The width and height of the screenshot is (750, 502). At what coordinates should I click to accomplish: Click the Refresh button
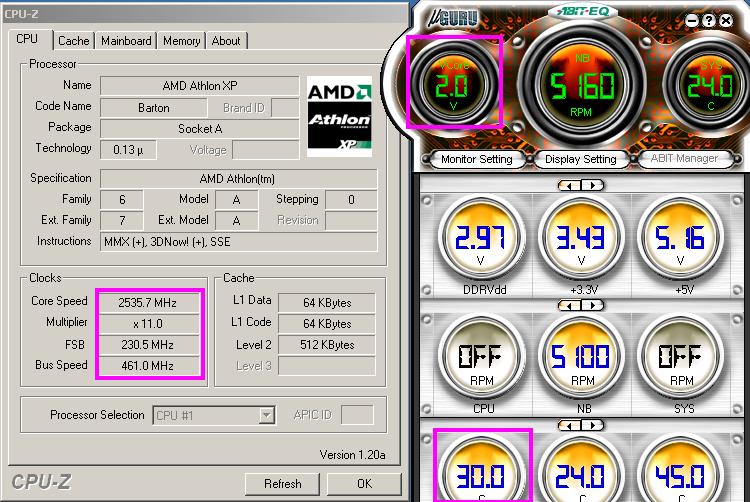point(282,484)
